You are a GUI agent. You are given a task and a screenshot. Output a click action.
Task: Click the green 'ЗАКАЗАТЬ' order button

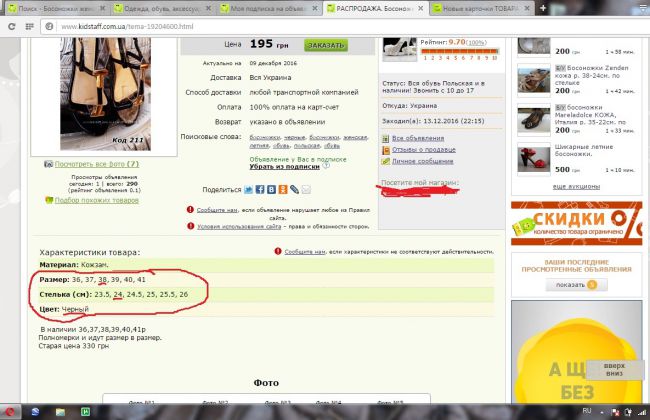coord(325,45)
